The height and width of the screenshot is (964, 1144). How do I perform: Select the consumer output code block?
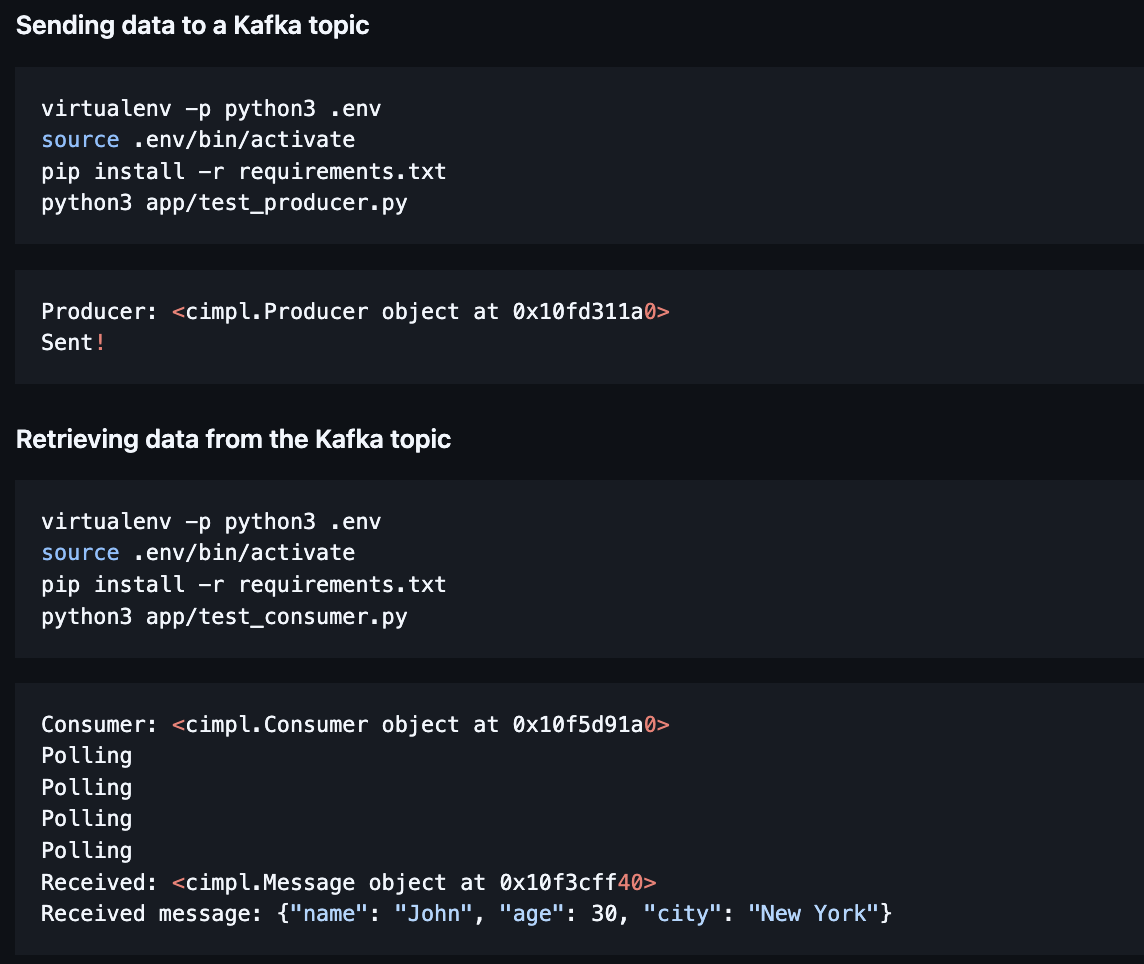pyautogui.click(x=572, y=818)
